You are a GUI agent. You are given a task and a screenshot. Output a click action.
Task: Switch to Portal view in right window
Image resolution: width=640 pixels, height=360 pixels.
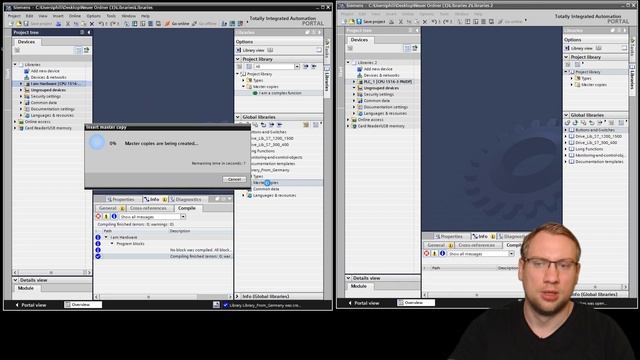click(x=364, y=303)
